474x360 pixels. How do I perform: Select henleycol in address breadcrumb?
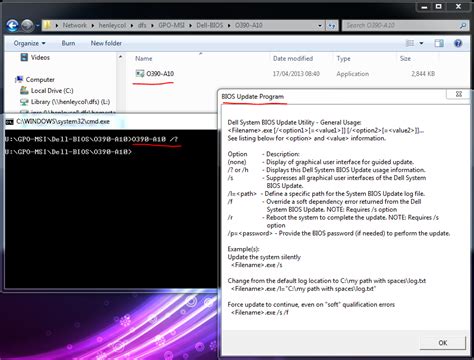112,25
